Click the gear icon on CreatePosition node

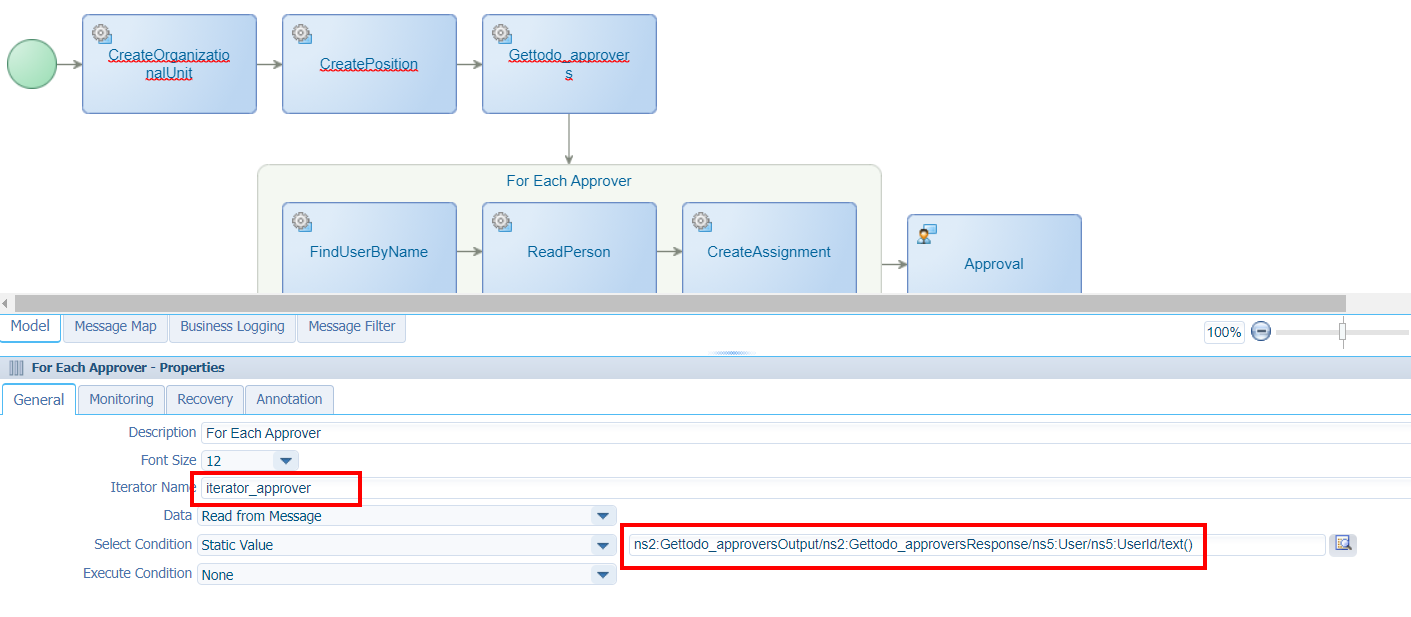point(301,34)
